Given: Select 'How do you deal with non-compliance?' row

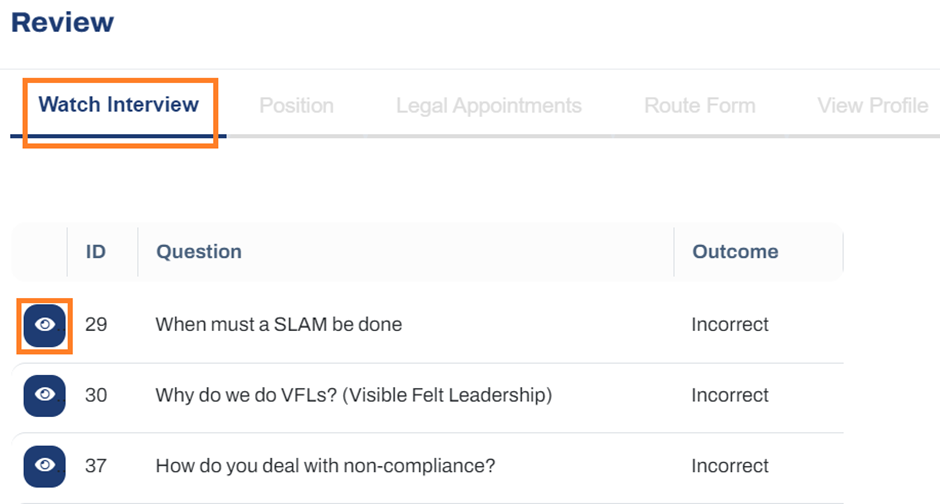Looking at the screenshot, I should click(x=427, y=466).
